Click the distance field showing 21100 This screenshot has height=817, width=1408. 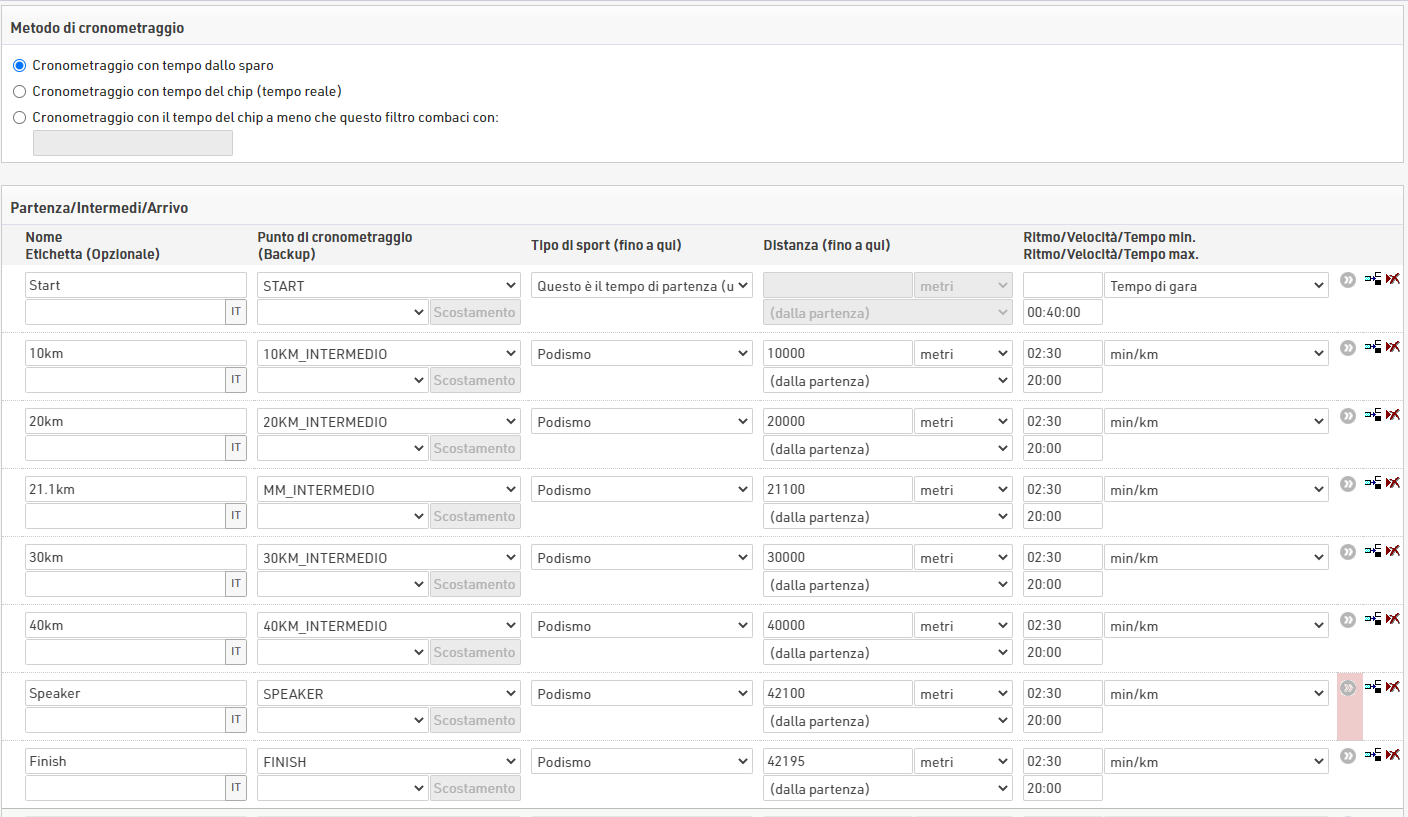(x=838, y=489)
